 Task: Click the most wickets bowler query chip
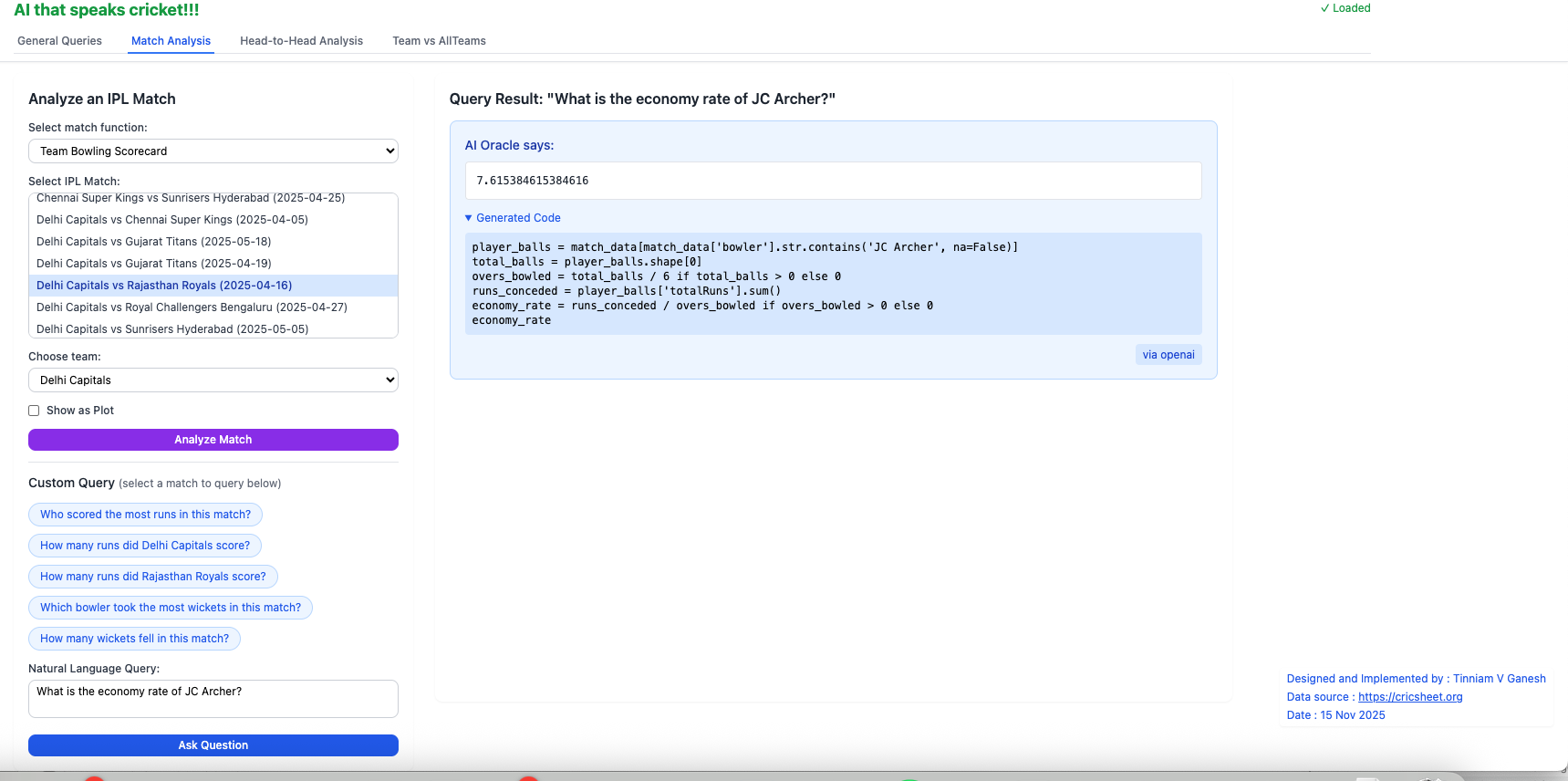171,608
